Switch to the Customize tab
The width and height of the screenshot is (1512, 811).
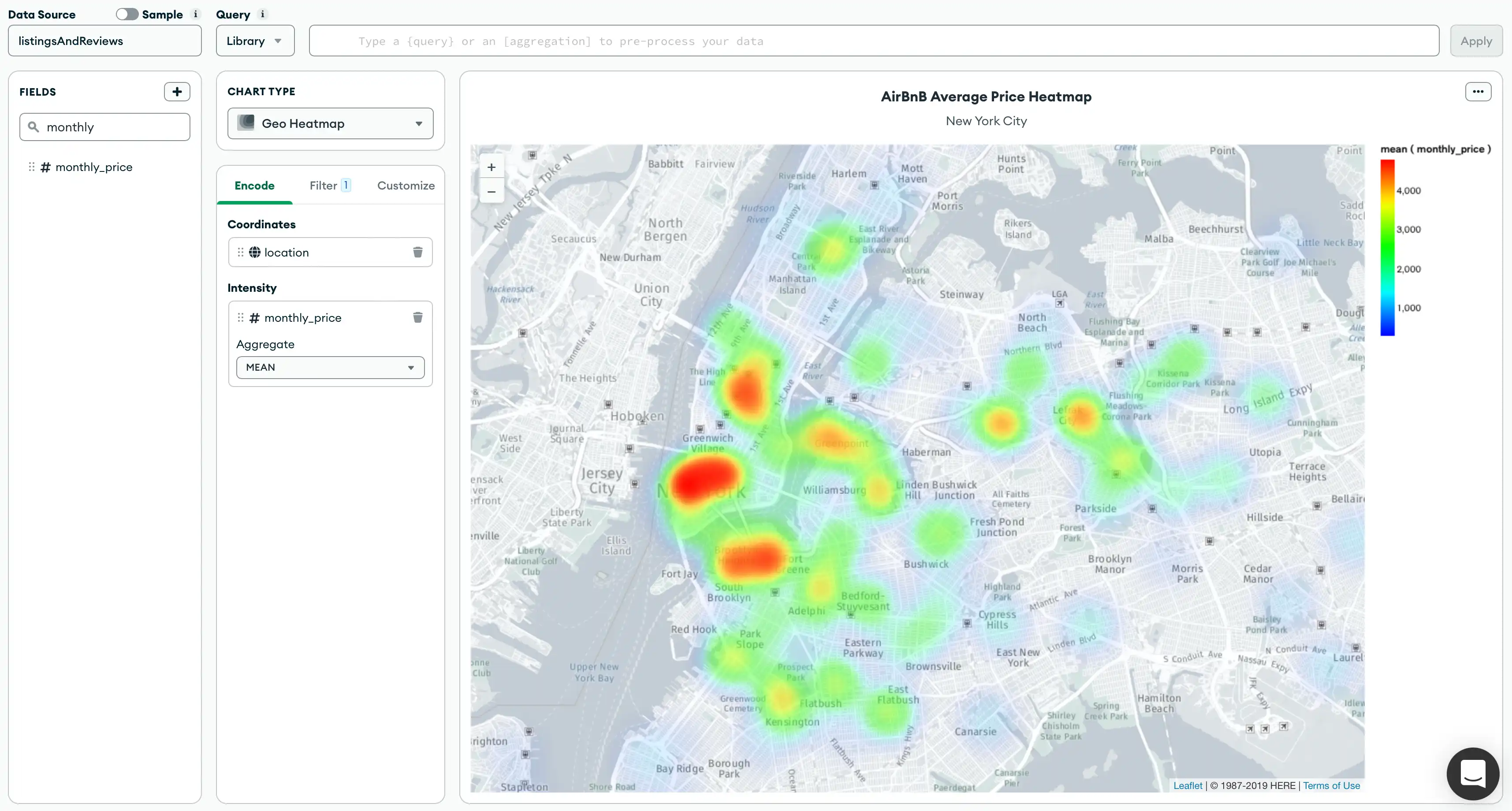coord(406,186)
